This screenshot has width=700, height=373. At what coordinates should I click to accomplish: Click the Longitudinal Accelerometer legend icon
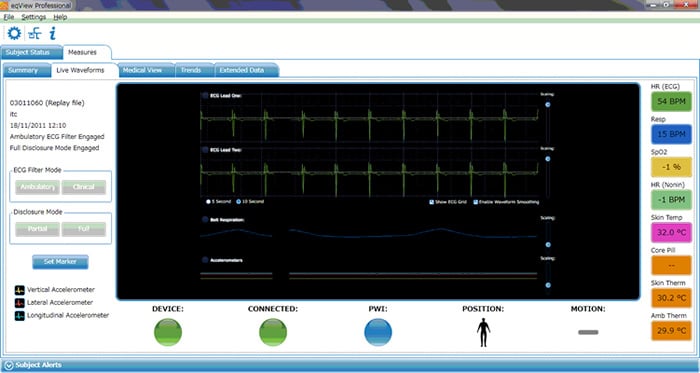tap(19, 315)
